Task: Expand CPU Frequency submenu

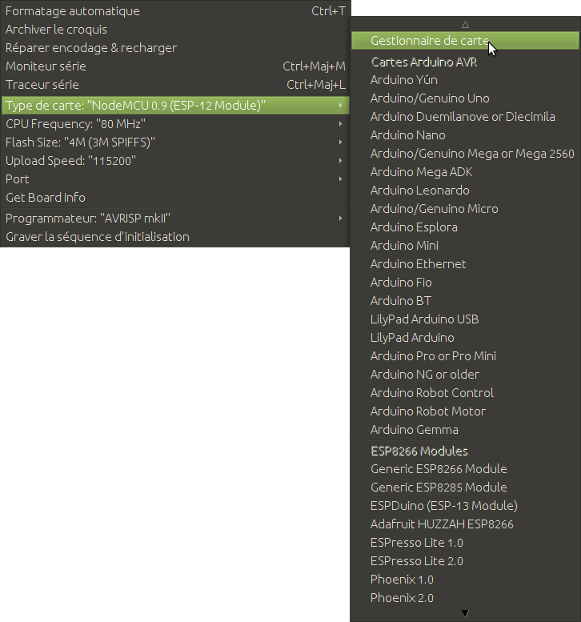Action: click(x=175, y=124)
